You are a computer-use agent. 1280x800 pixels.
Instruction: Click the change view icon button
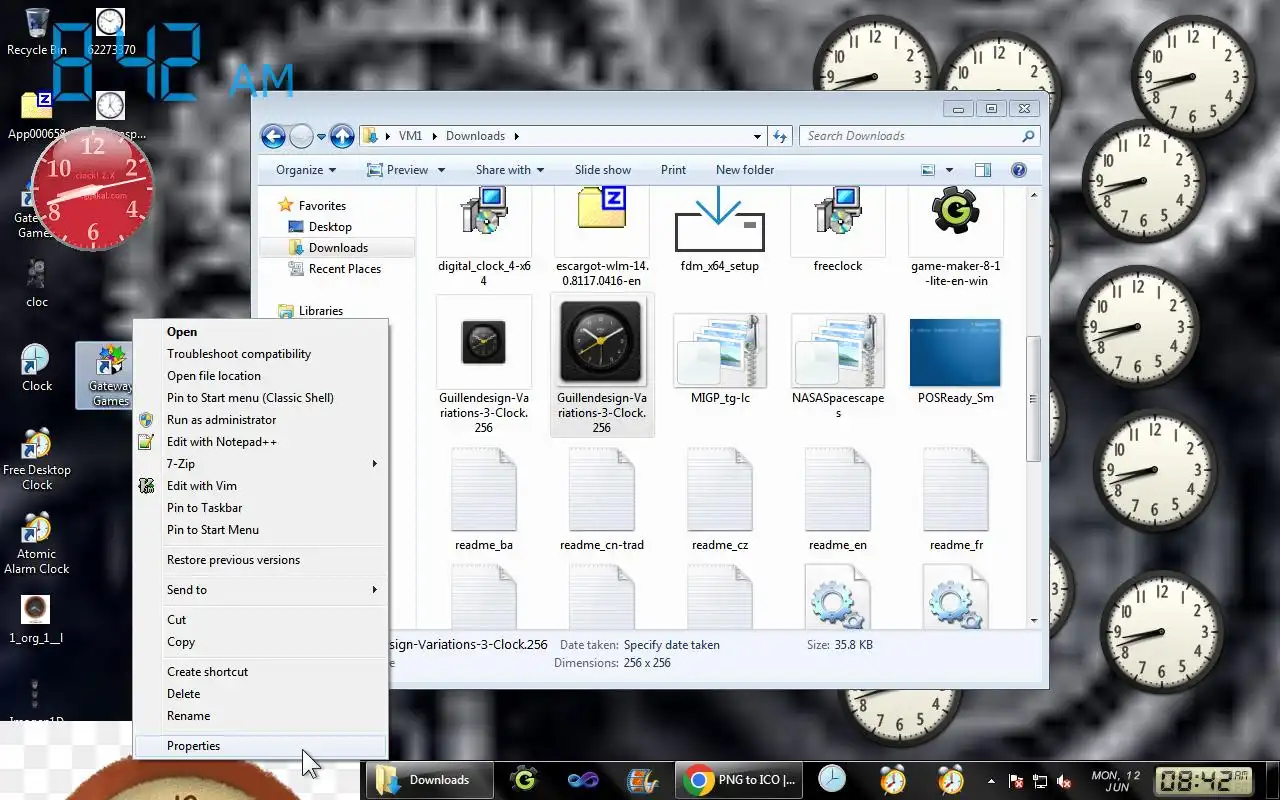928,170
